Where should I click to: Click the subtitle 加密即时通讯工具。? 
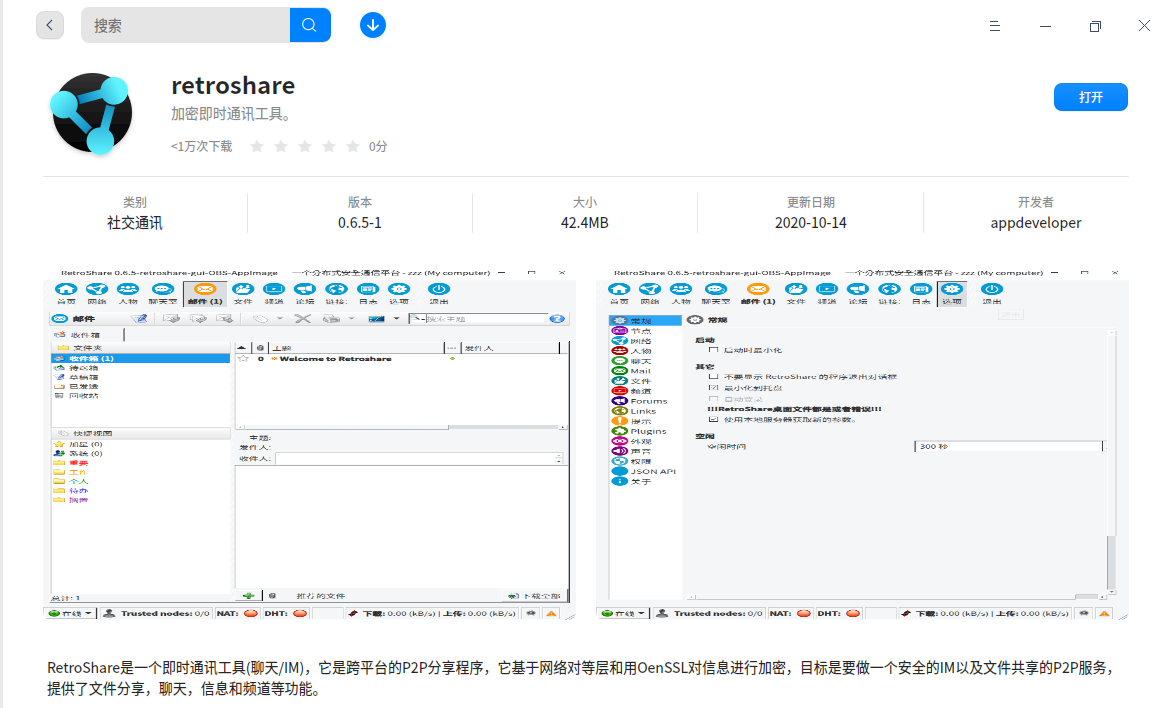click(231, 114)
